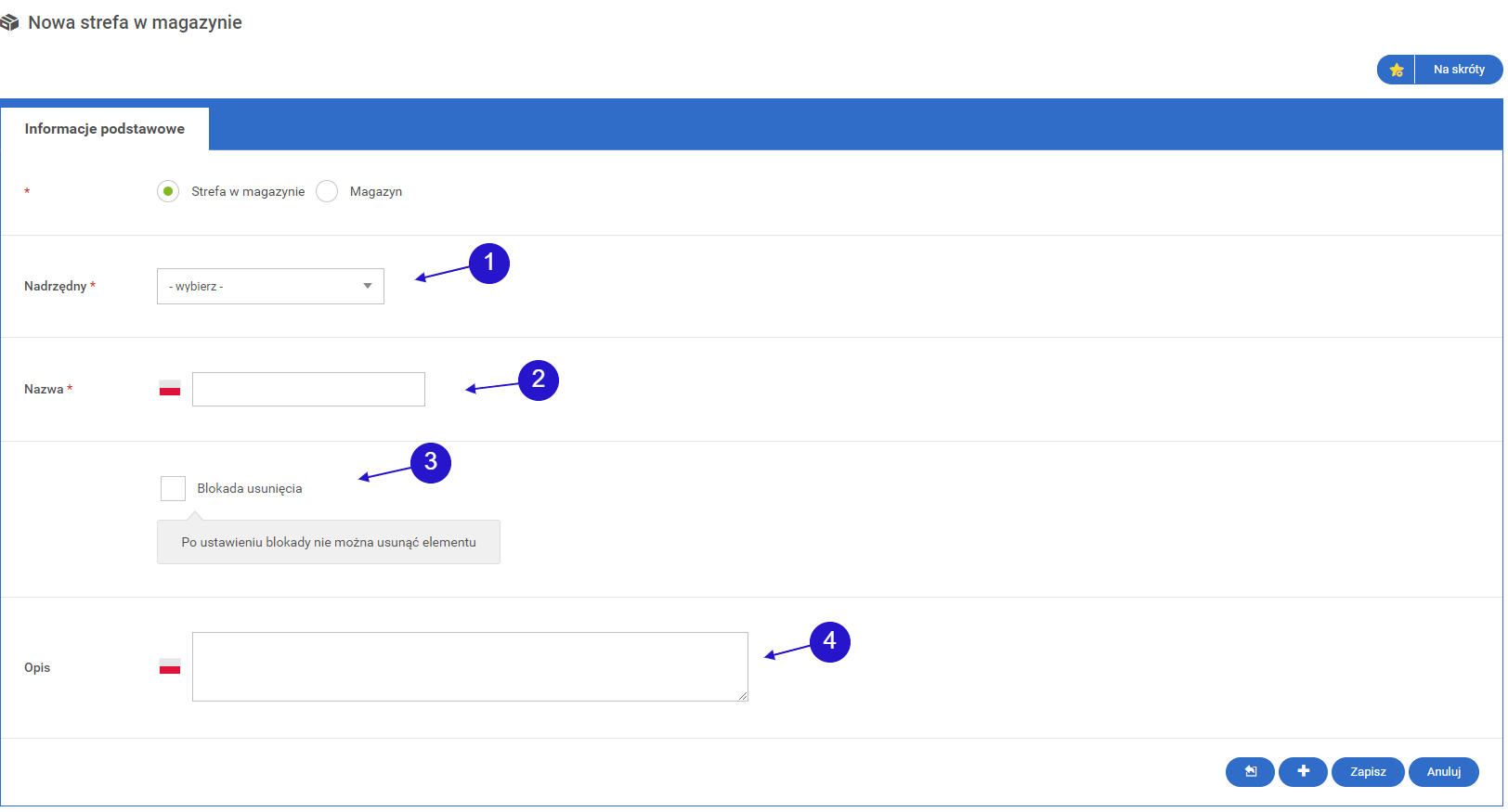Click the numbered annotation marker 4
Viewport: 1508px width, 812px height.
(829, 641)
